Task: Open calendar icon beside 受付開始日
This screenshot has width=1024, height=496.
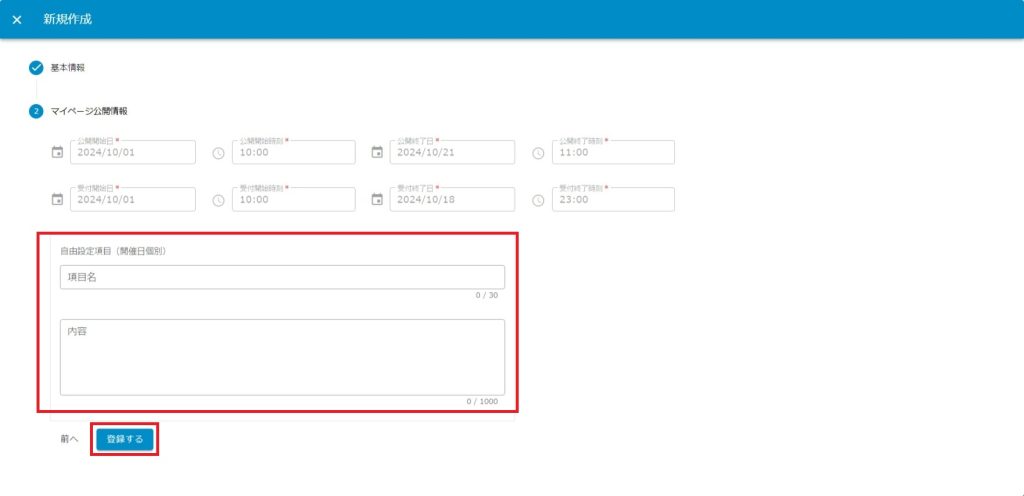Action: tap(57, 200)
